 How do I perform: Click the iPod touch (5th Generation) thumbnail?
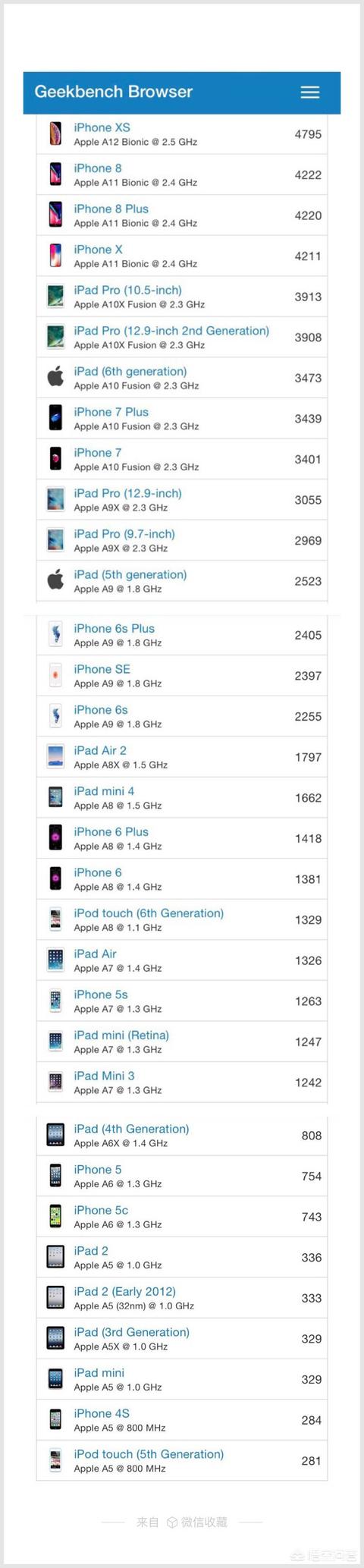(x=55, y=1460)
